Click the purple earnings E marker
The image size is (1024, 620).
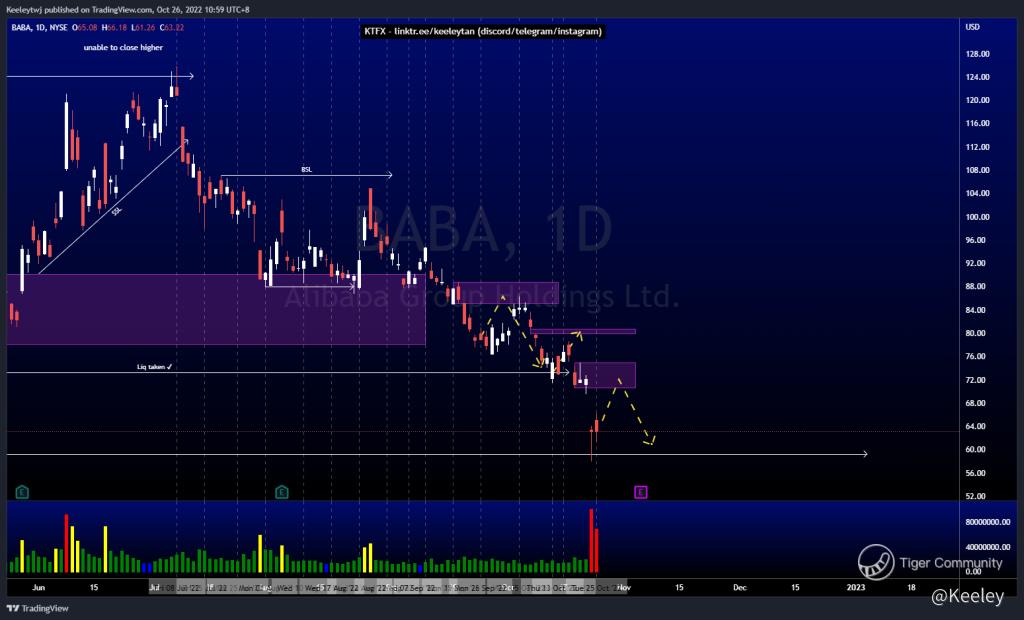641,492
